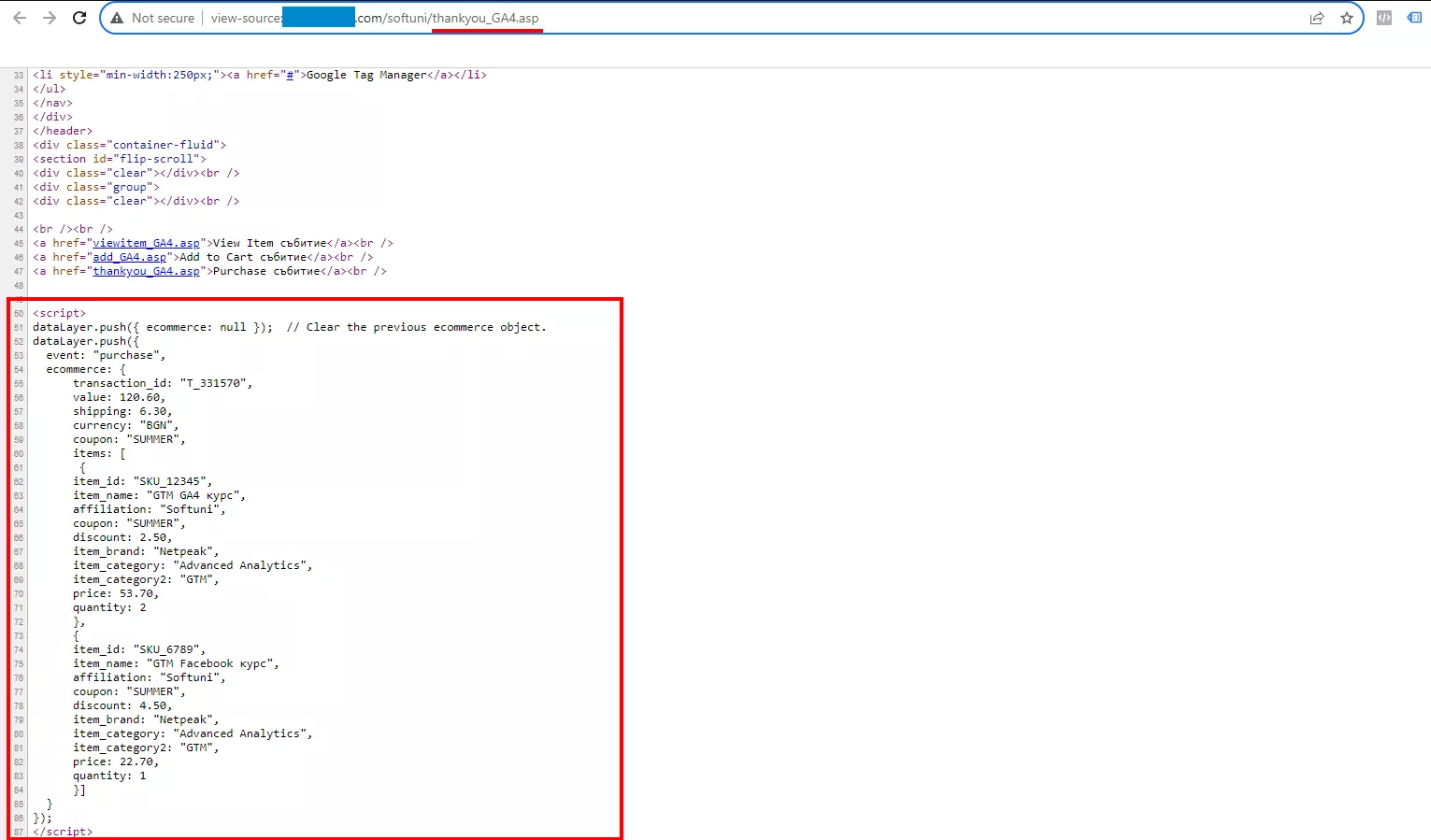
Task: Click the address bar URL text
Action: pos(375,18)
